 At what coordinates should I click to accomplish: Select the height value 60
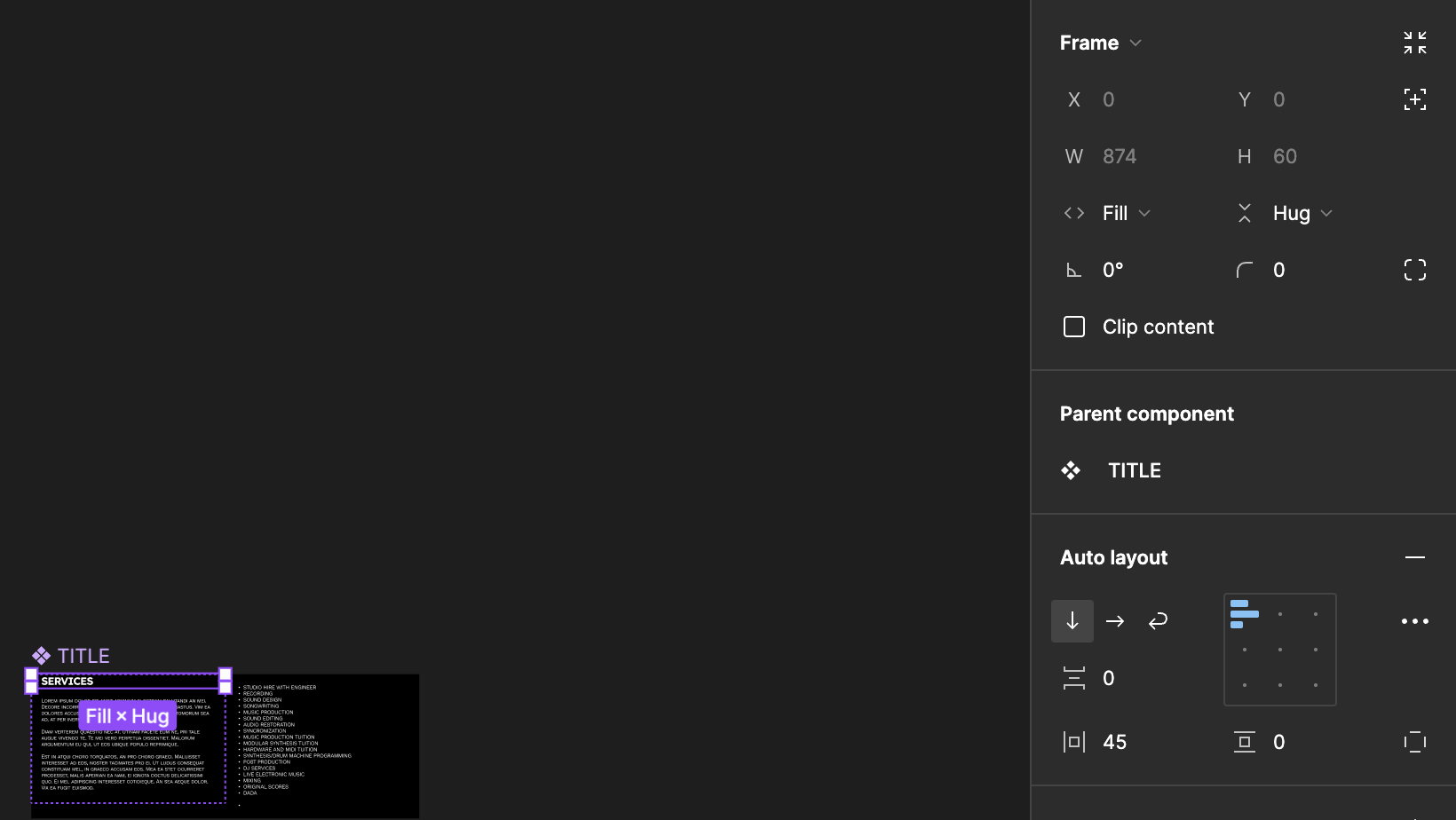[x=1285, y=156]
